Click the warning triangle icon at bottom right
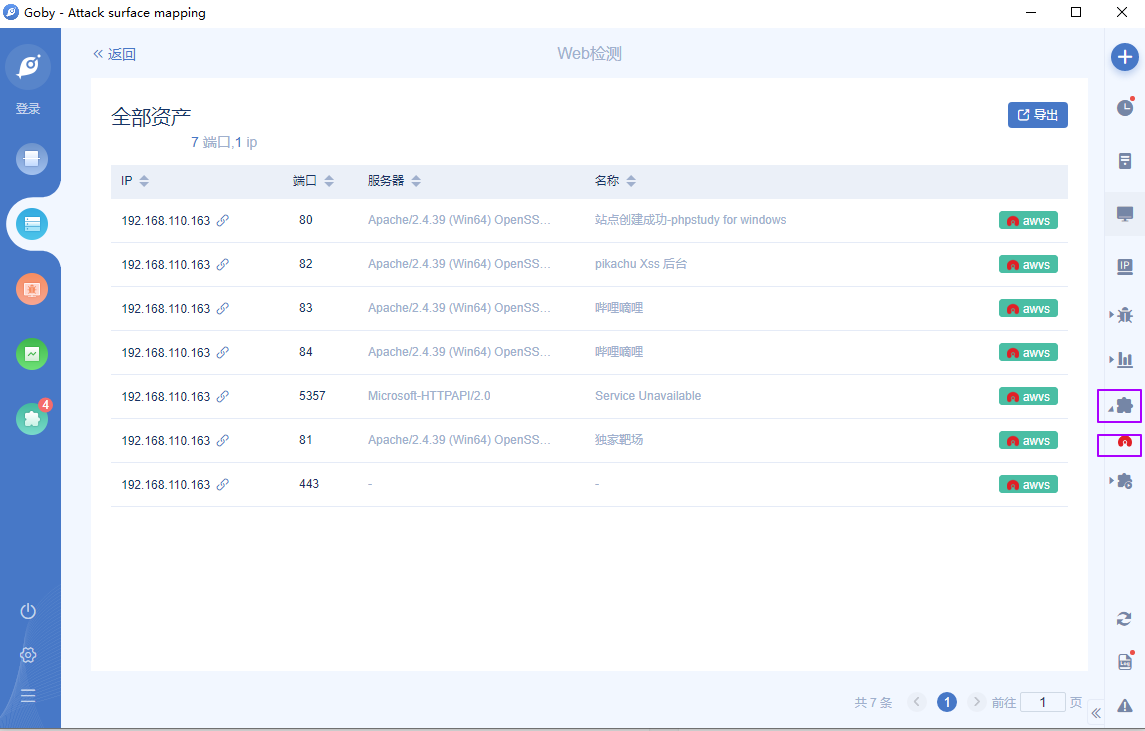 1125,705
